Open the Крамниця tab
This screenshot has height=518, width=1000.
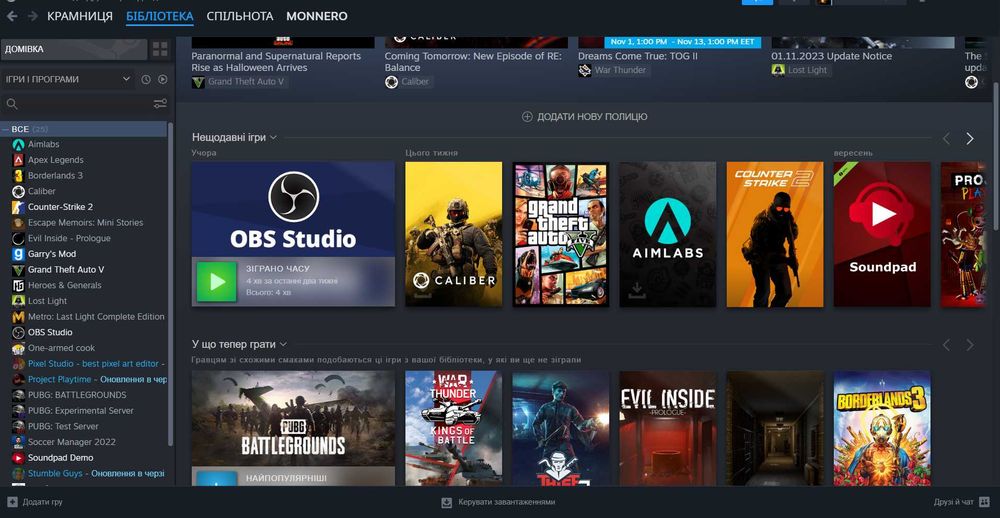coord(80,17)
